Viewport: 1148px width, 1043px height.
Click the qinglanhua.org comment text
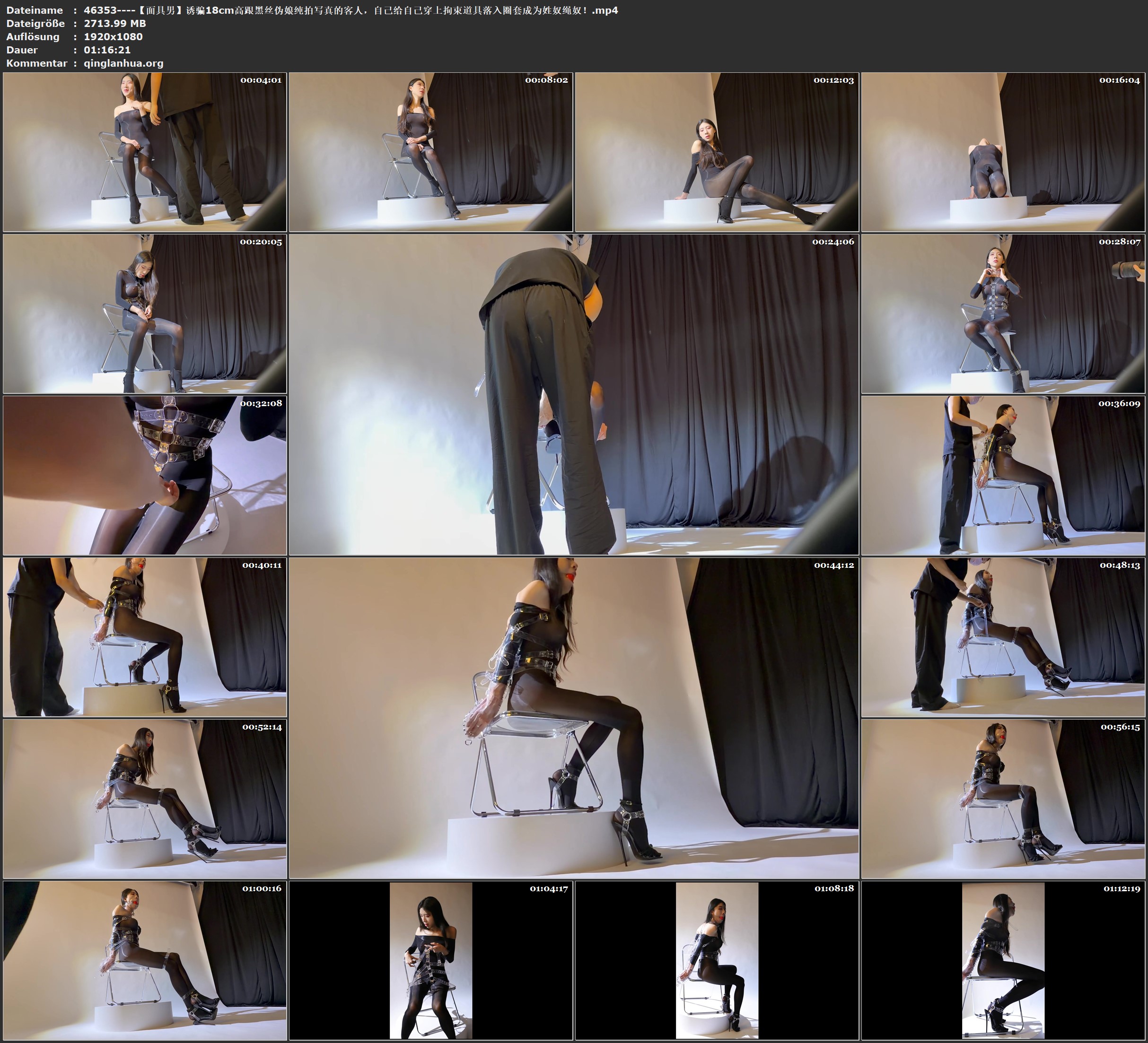coord(123,63)
